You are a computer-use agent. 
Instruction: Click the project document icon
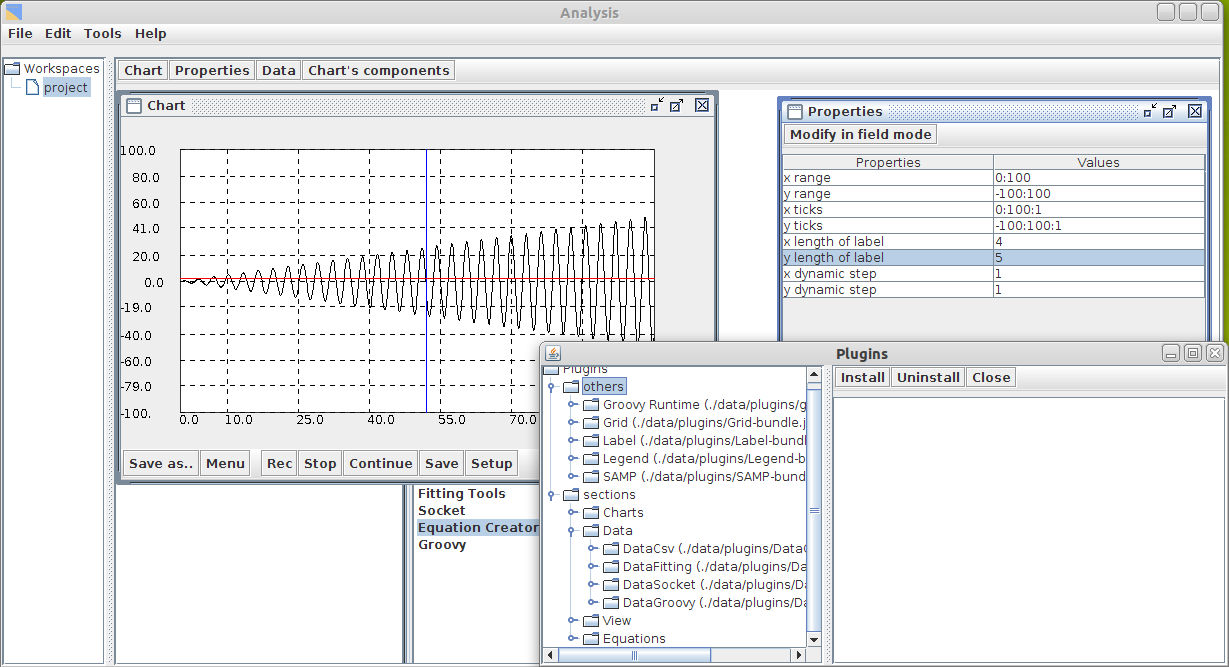tap(33, 88)
